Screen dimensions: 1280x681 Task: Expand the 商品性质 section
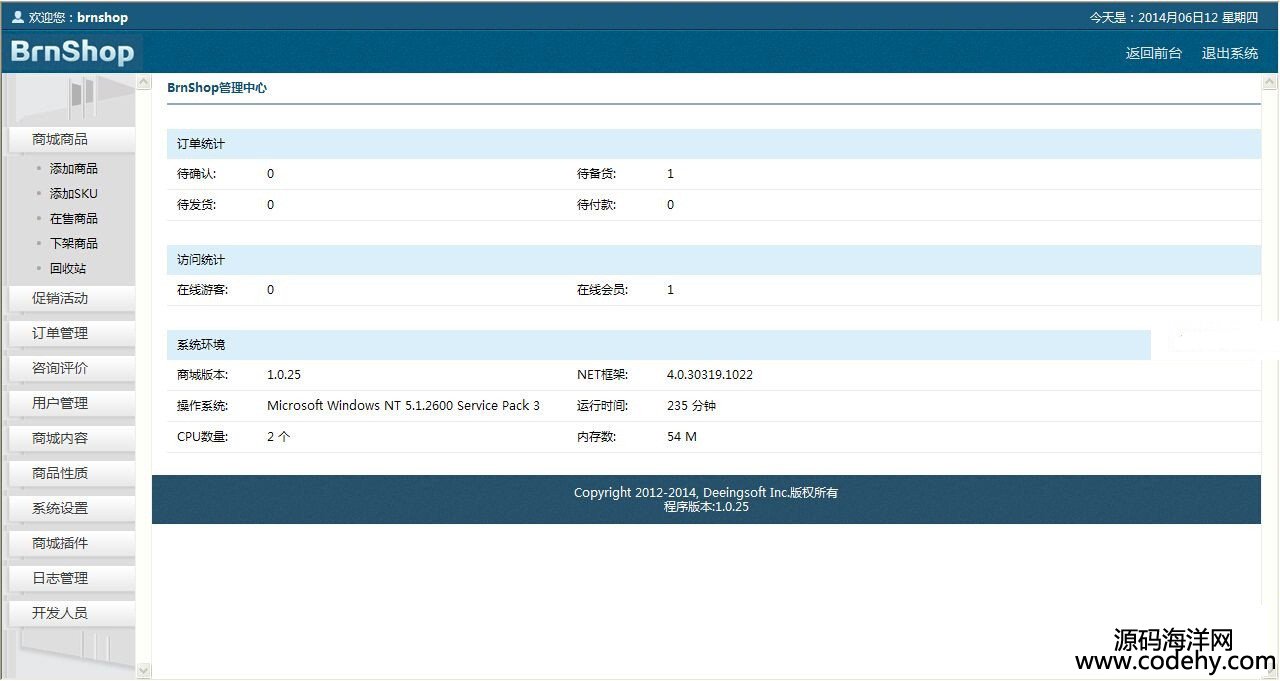click(x=60, y=473)
